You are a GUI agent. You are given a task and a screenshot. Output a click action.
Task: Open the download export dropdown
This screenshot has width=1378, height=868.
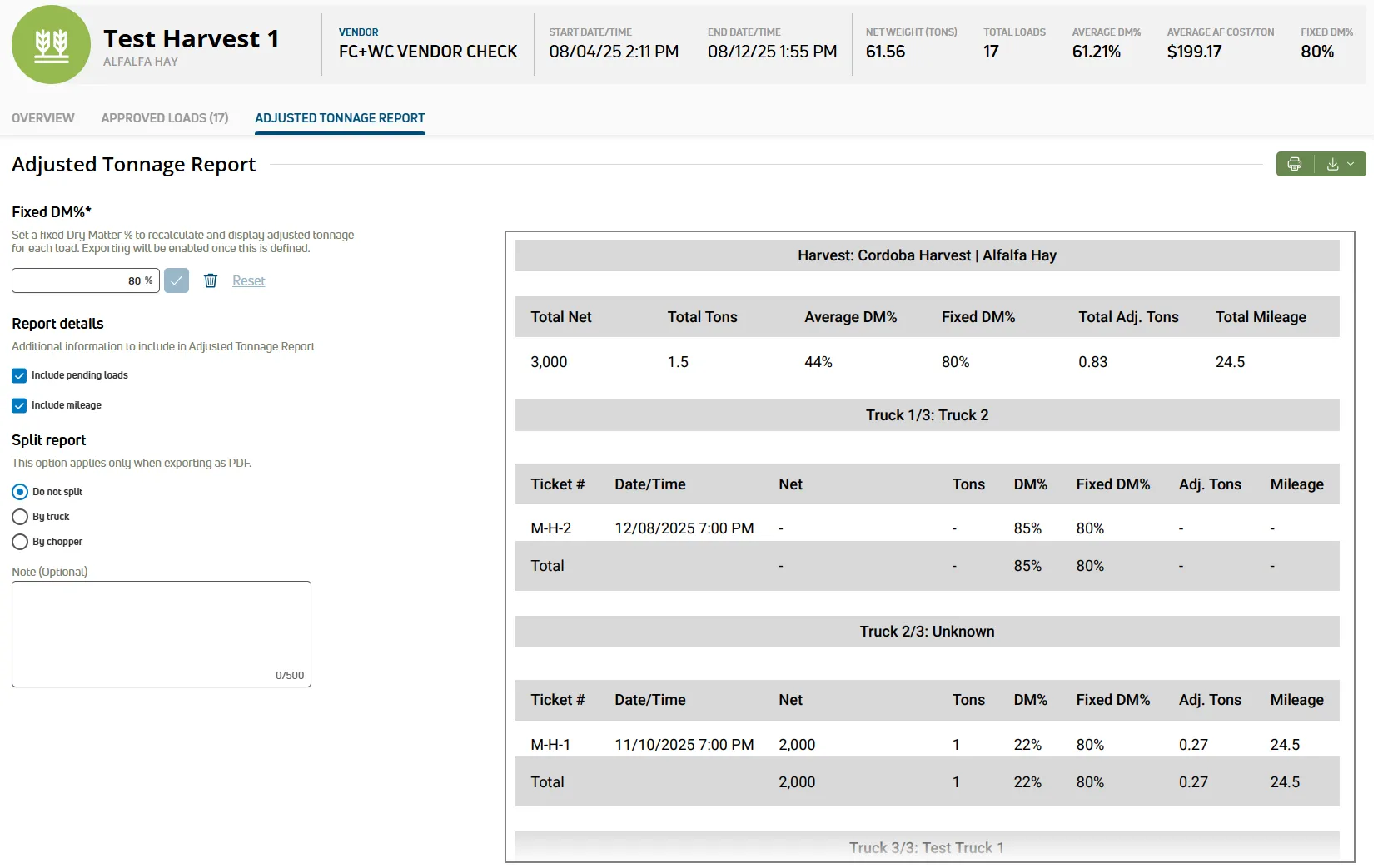click(x=1341, y=164)
